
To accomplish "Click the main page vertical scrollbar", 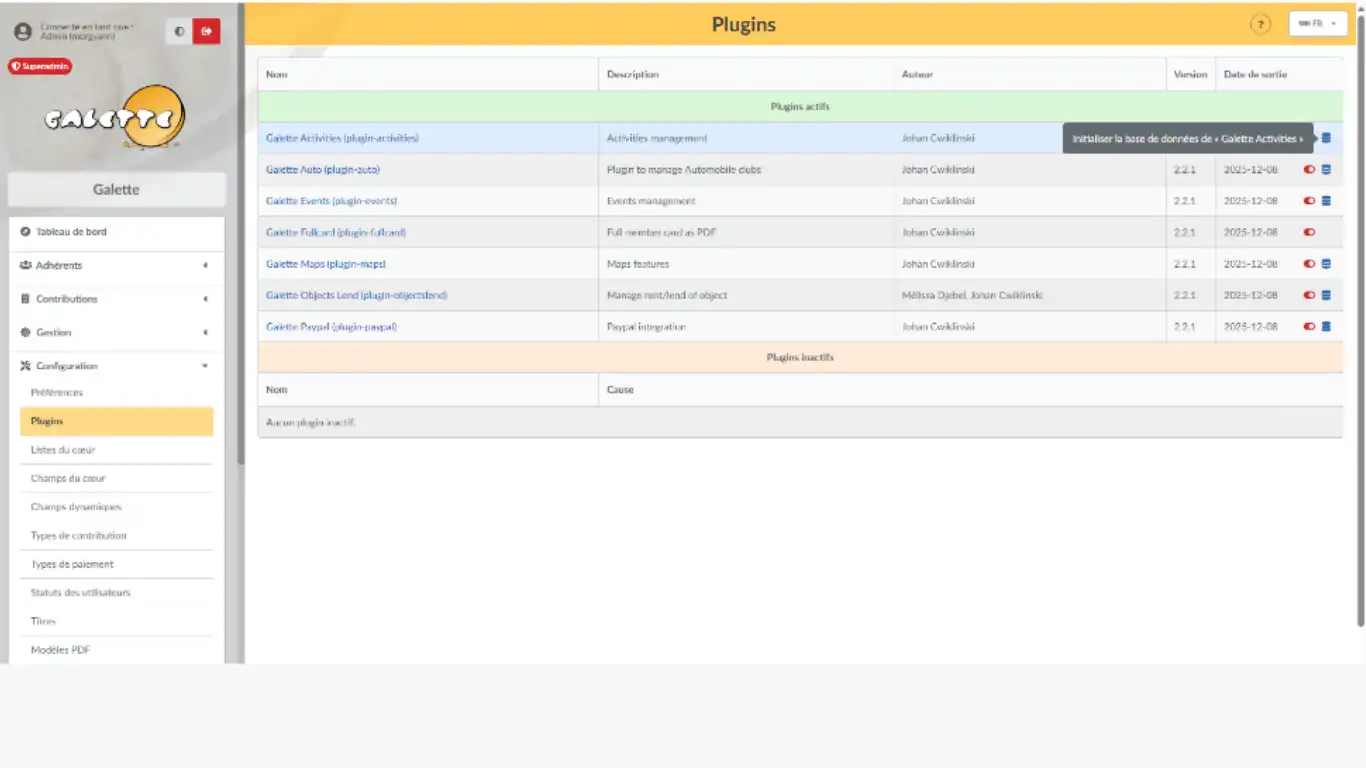I will [1360, 320].
